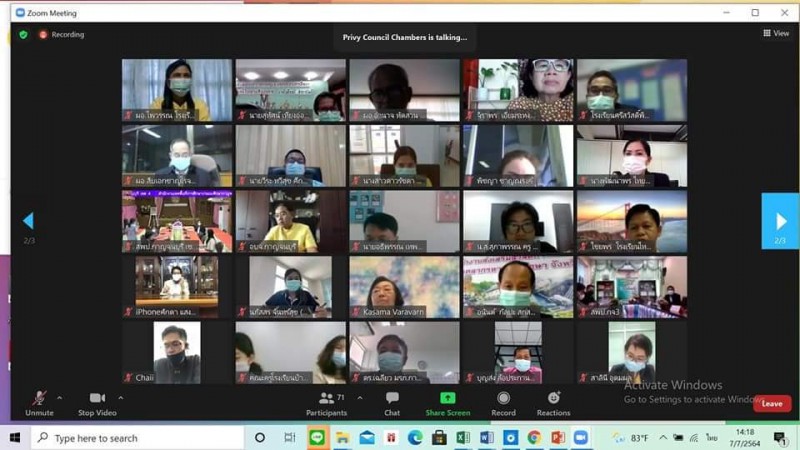
Task: Leave the meeting
Action: coord(772,404)
